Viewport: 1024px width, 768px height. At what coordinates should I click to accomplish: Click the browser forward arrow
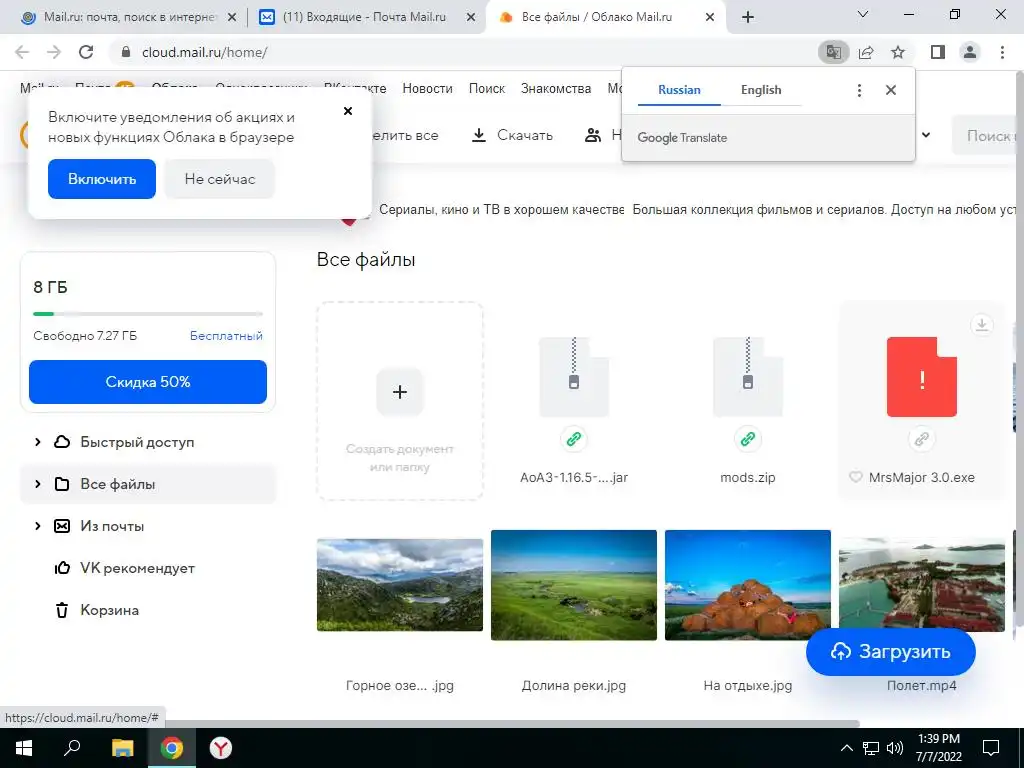(x=54, y=52)
